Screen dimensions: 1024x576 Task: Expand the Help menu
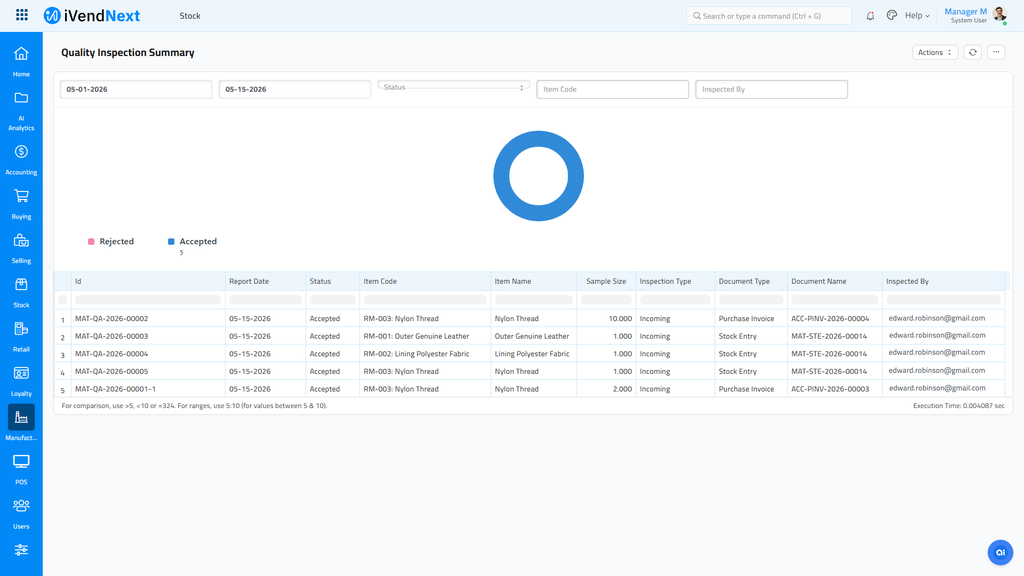click(917, 16)
